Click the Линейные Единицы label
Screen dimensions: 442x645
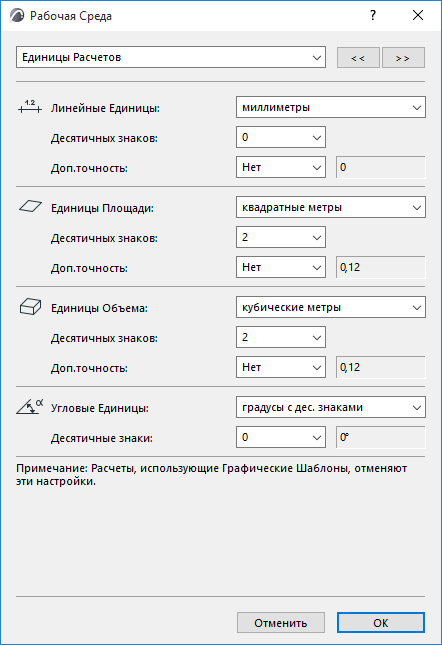pyautogui.click(x=105, y=108)
